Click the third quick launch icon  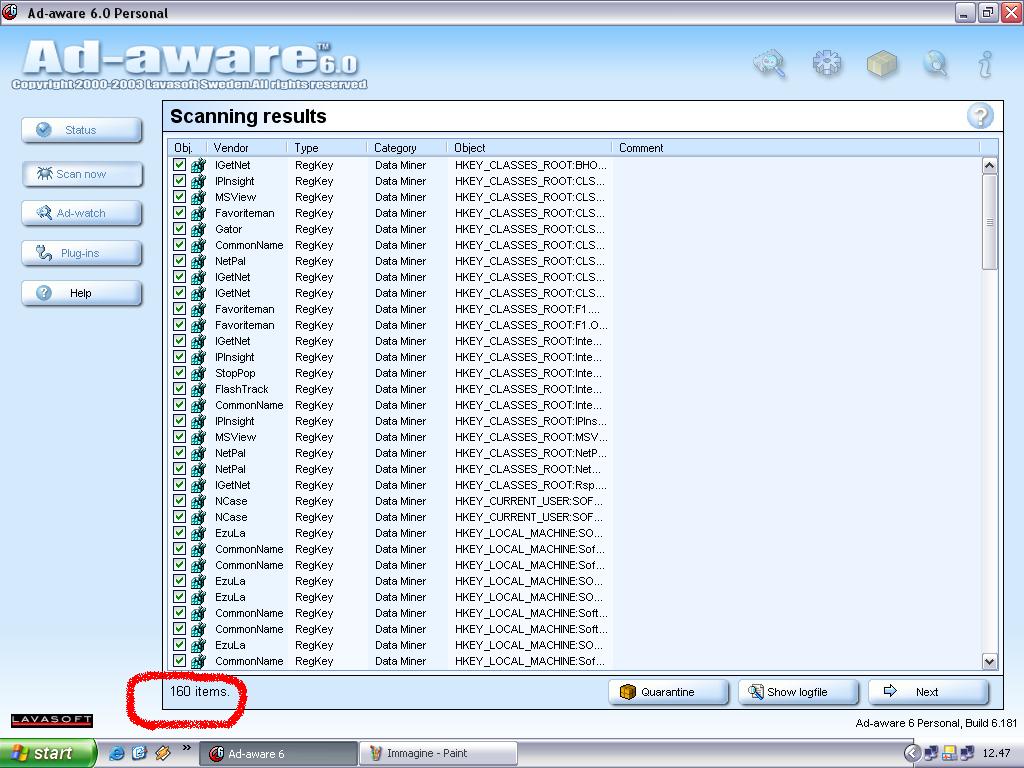click(162, 753)
